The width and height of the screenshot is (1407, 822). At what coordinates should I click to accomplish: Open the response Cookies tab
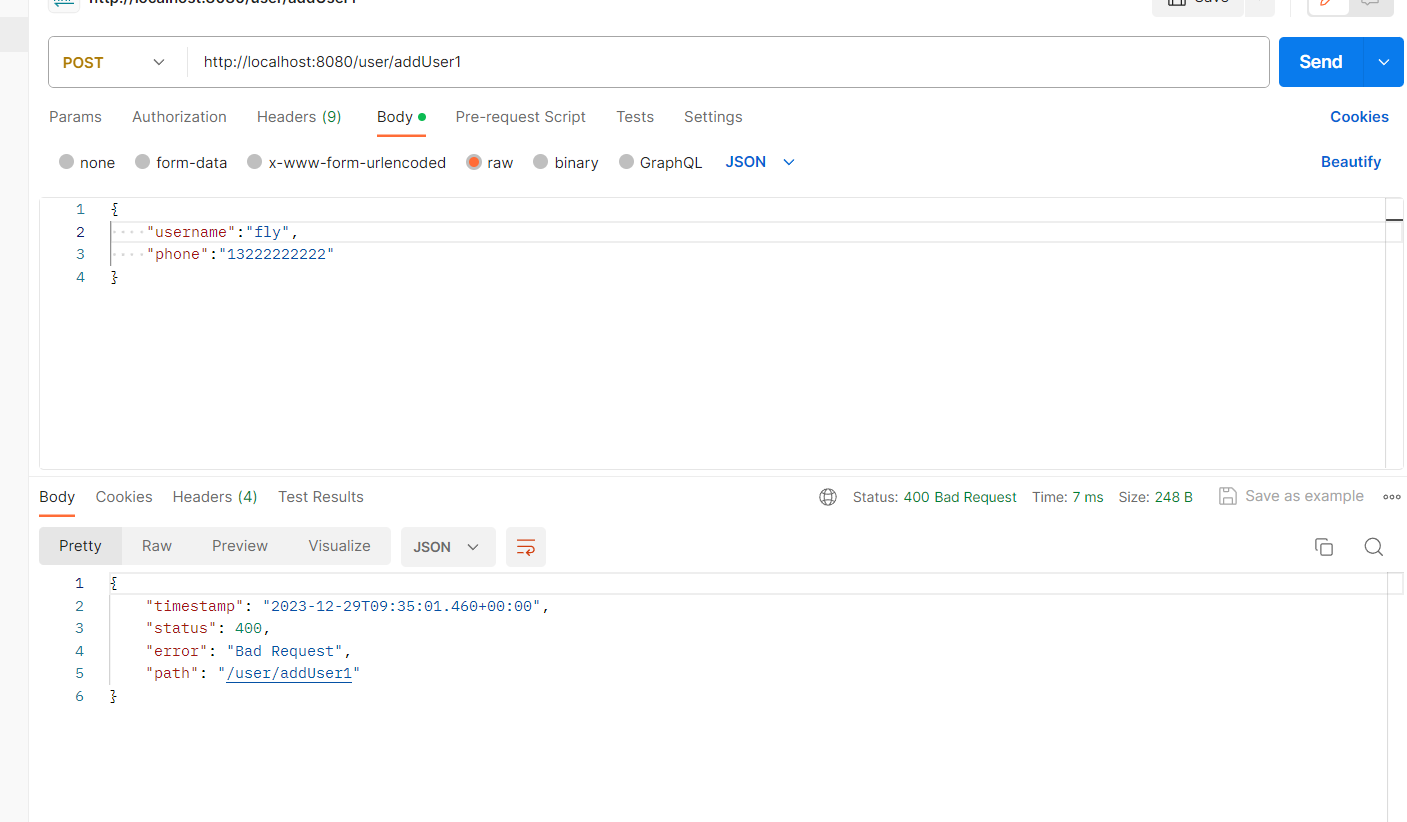click(124, 497)
